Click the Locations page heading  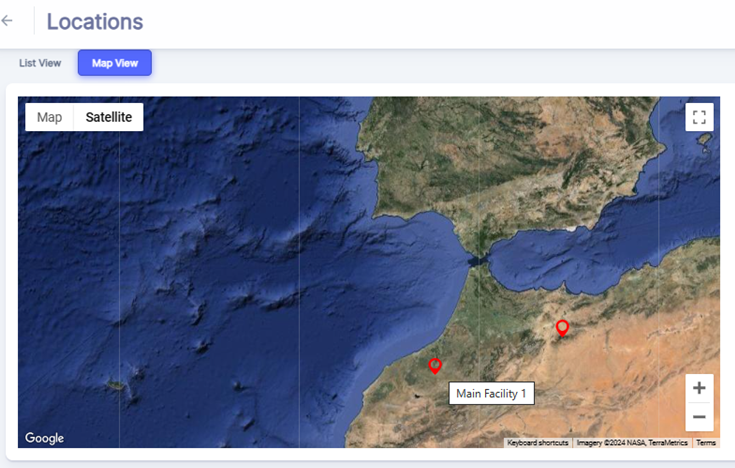pyautogui.click(x=95, y=21)
